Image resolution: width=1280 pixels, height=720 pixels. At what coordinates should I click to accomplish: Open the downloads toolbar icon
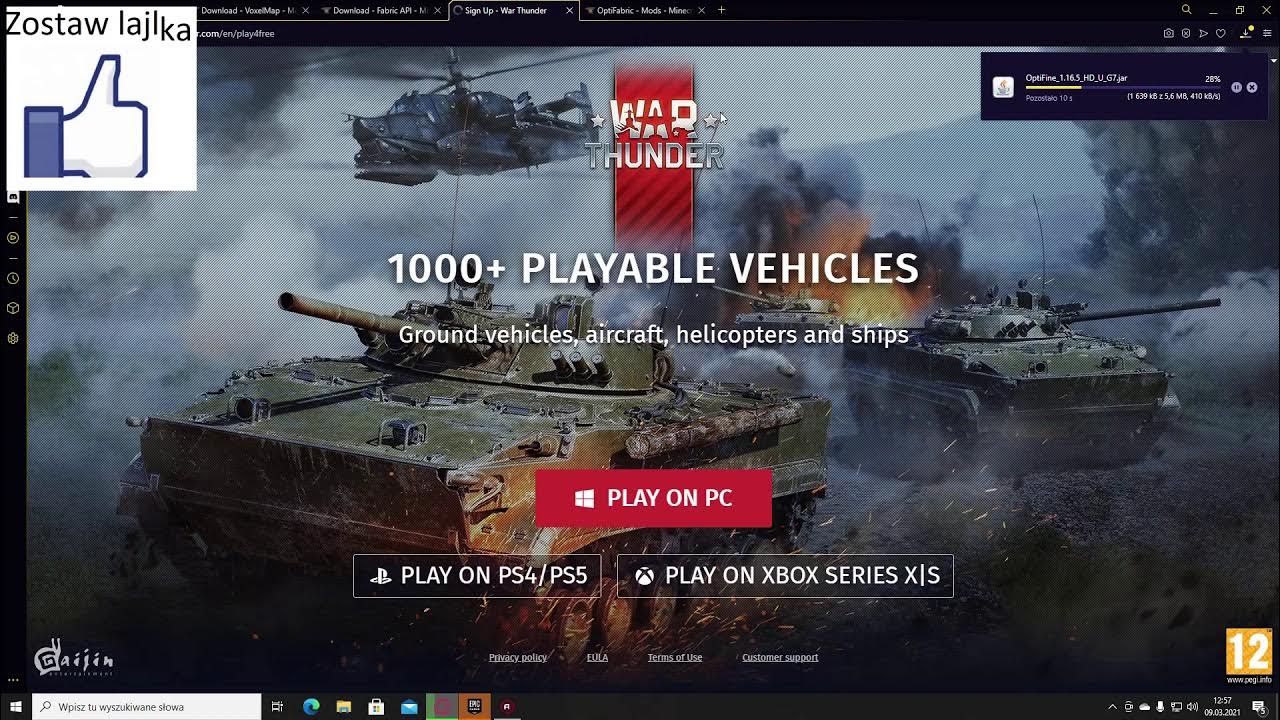1246,33
